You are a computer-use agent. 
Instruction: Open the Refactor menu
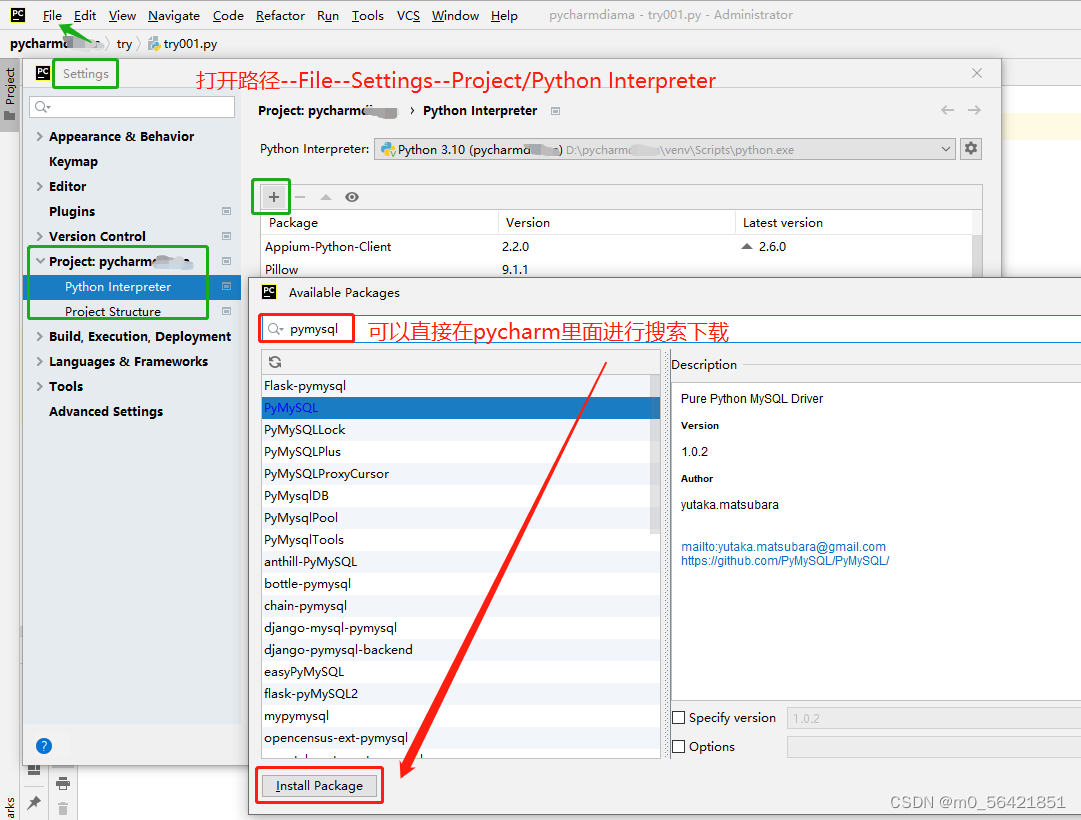tap(280, 15)
